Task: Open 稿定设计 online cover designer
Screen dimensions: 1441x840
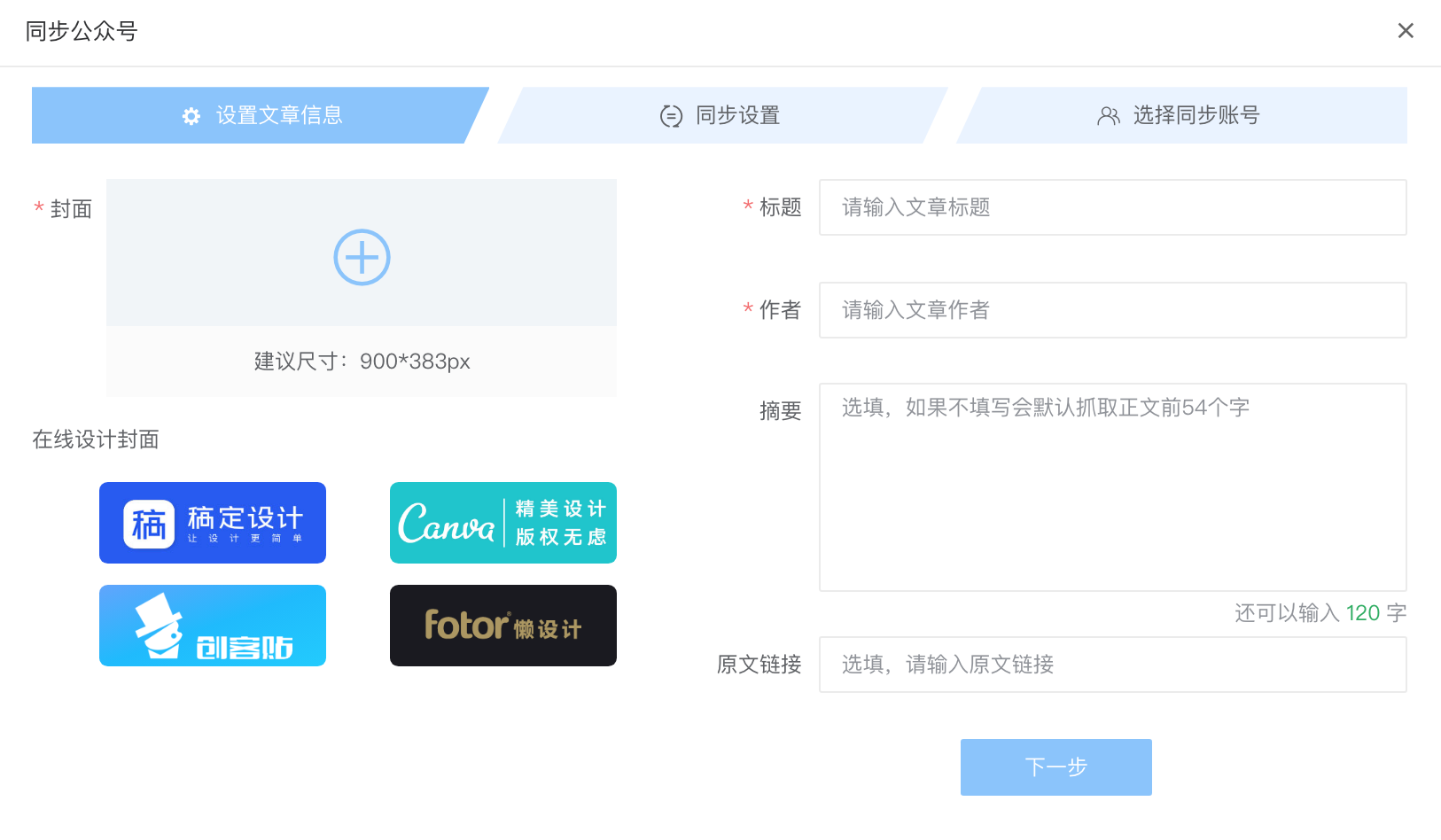Action: [x=213, y=523]
